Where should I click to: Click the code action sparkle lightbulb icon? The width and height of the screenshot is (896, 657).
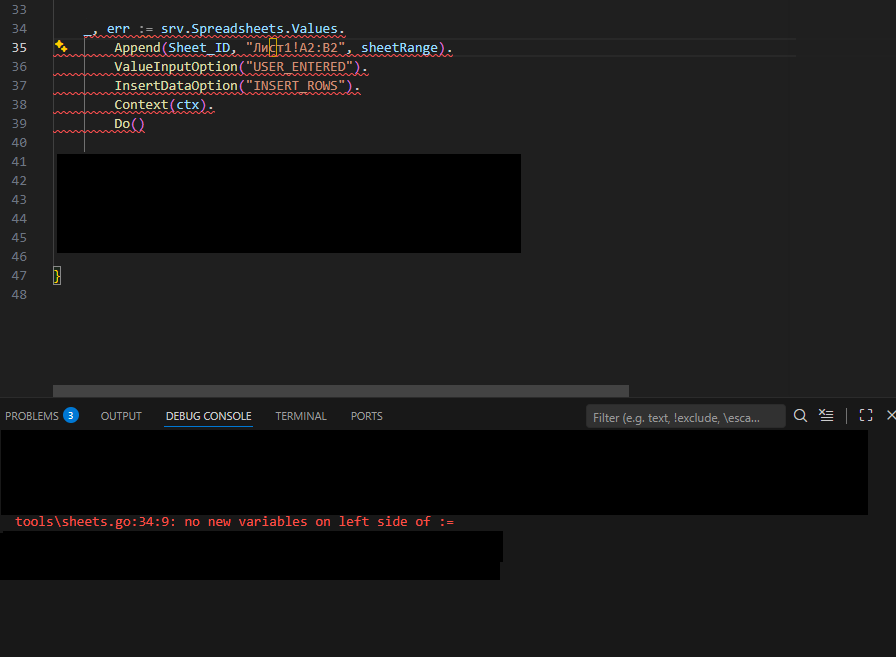61,47
